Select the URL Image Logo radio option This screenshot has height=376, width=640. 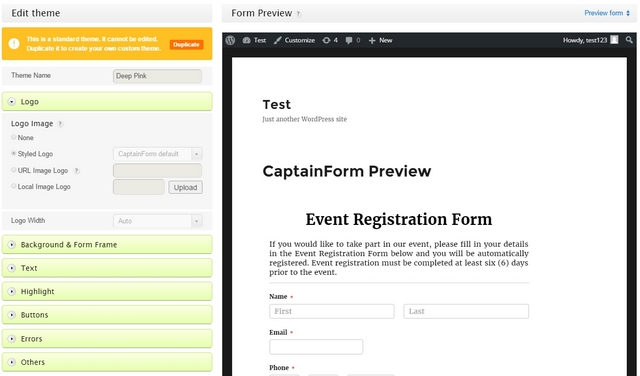(x=14, y=170)
